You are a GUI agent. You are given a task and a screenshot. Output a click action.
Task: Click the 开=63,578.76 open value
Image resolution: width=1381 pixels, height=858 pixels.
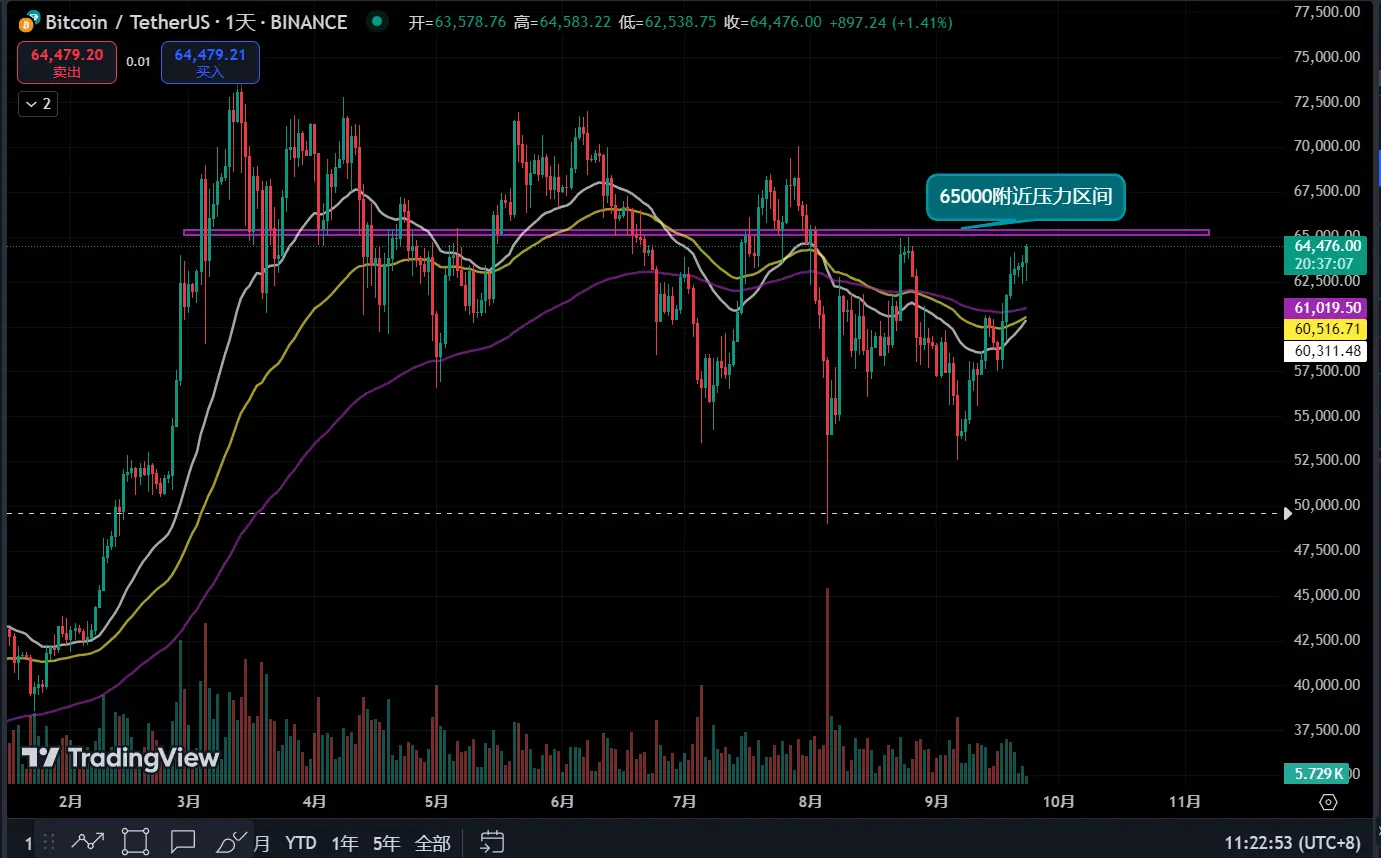click(x=457, y=22)
